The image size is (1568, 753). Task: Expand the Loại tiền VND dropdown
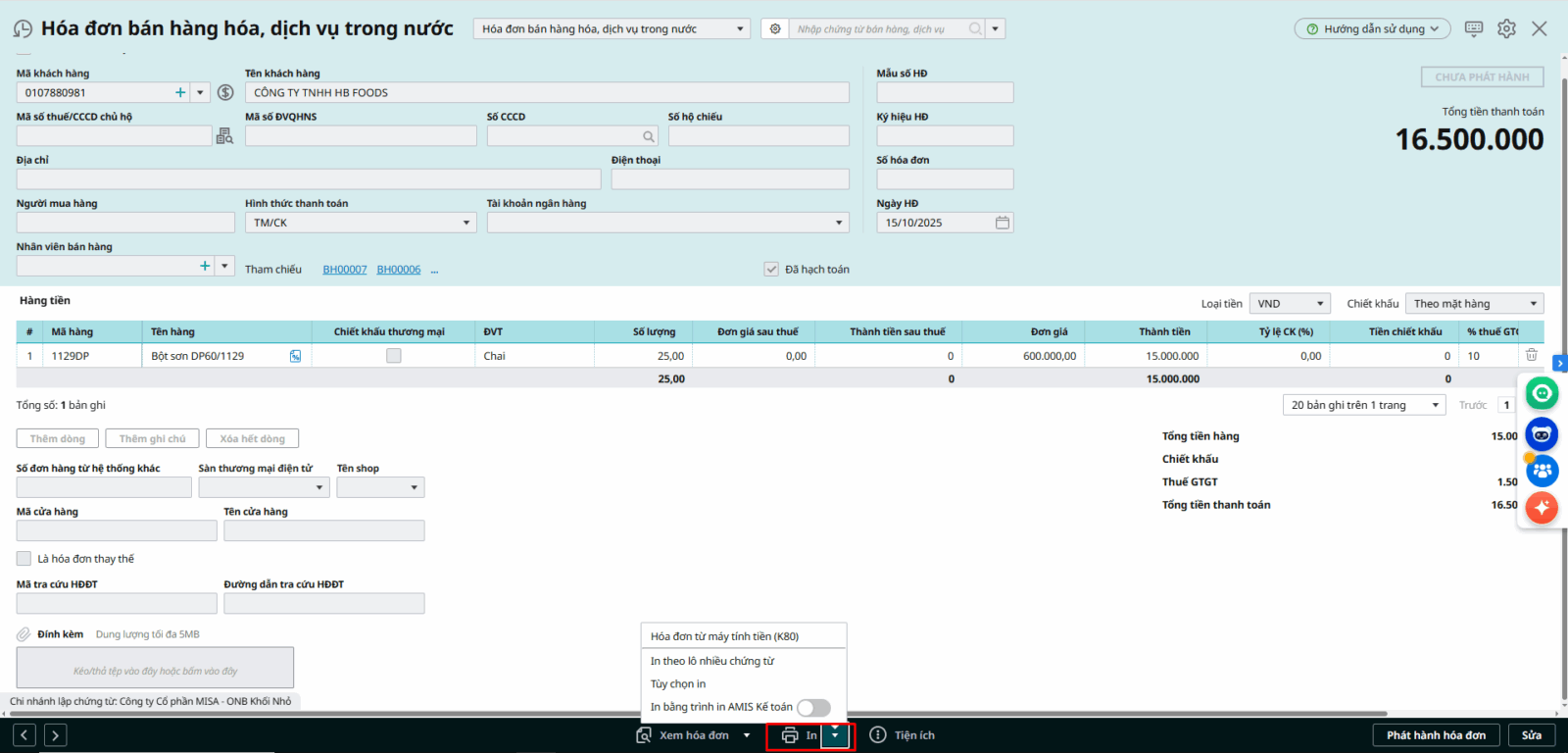[1291, 304]
